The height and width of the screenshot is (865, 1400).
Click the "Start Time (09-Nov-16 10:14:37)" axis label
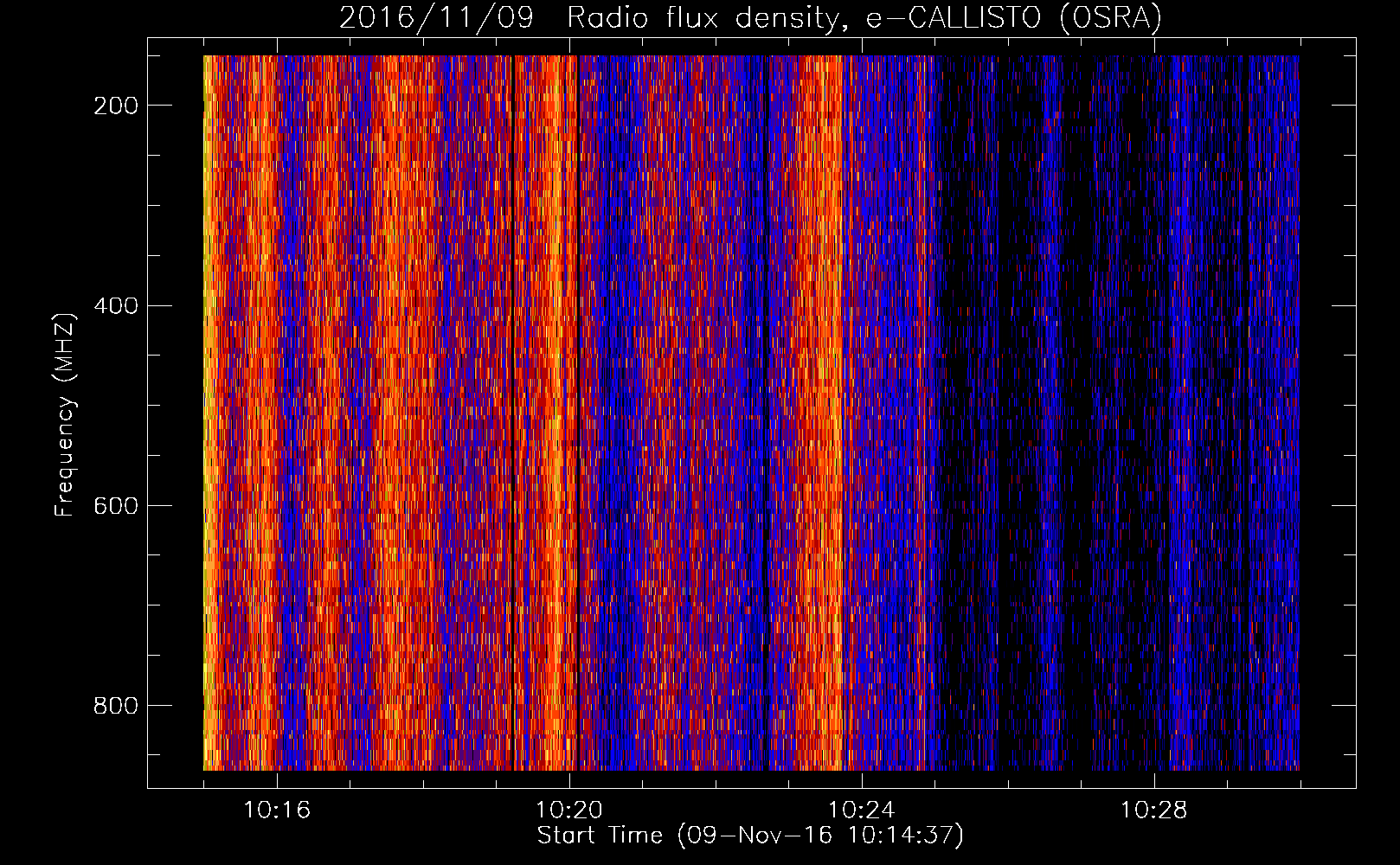click(x=750, y=836)
